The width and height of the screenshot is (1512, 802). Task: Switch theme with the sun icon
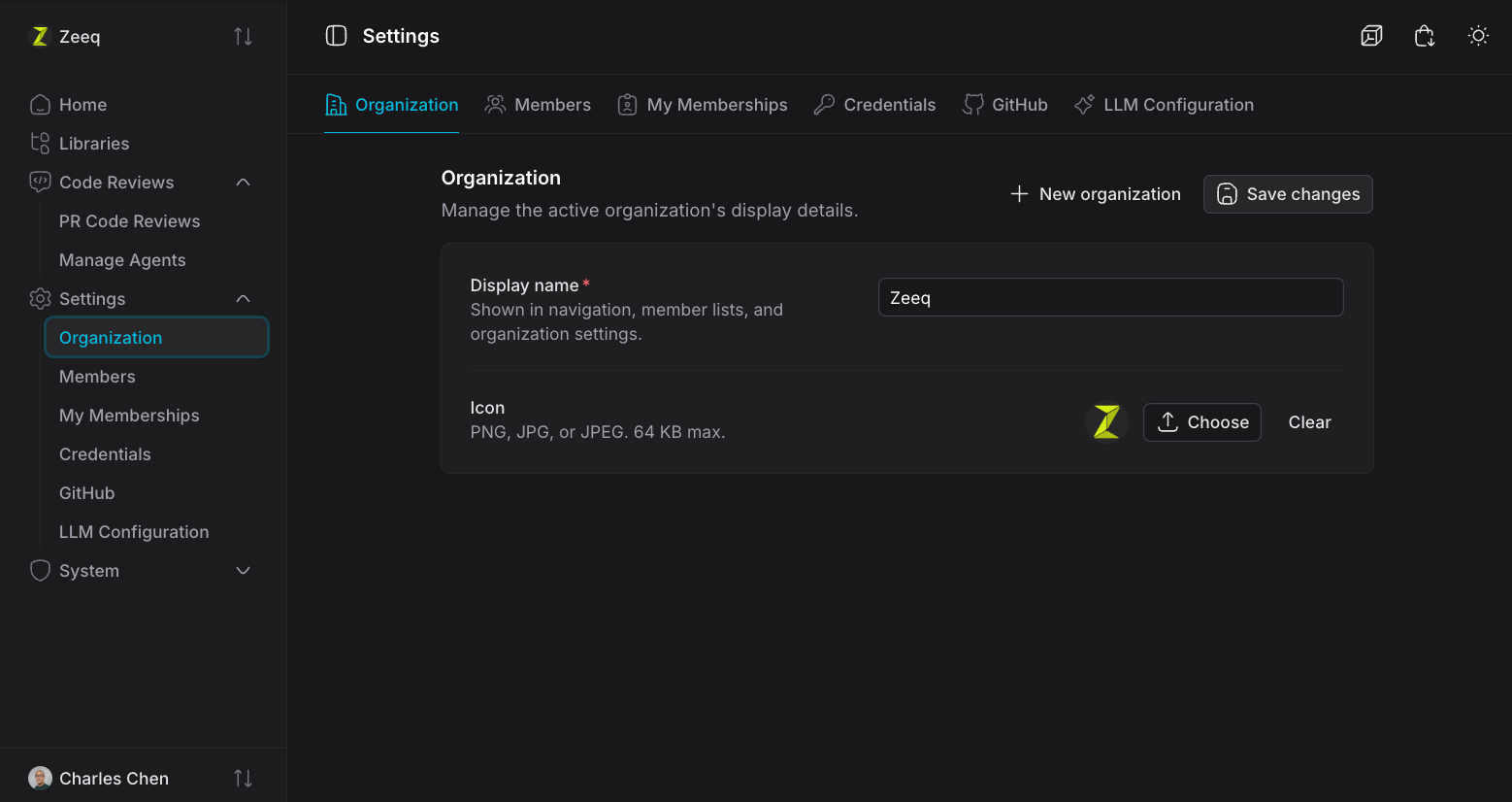tap(1478, 36)
